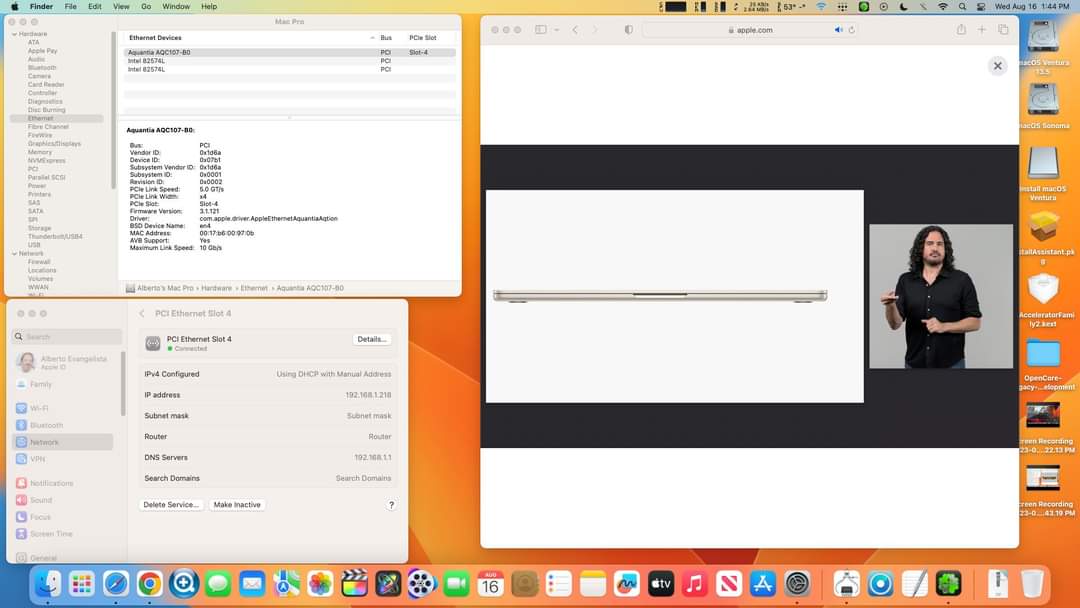The height and width of the screenshot is (608, 1080).
Task: Open Freeform in the Dock
Action: pyautogui.click(x=627, y=585)
